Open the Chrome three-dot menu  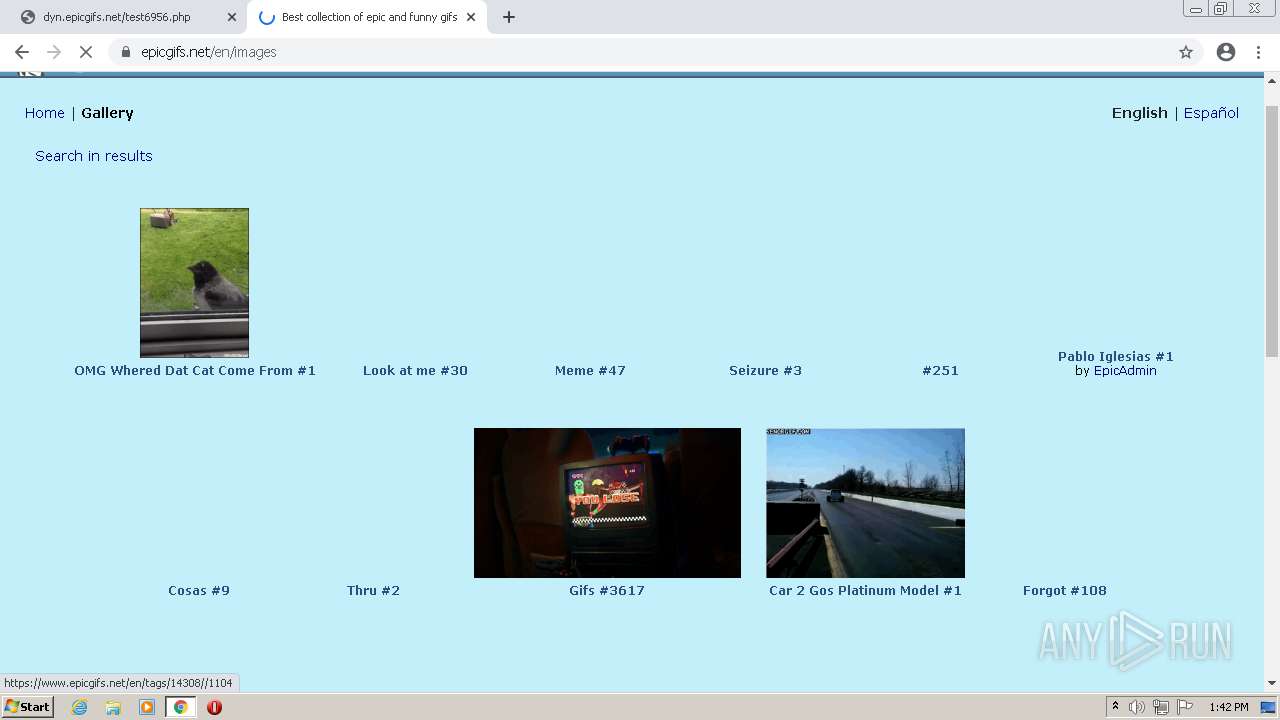tap(1258, 52)
